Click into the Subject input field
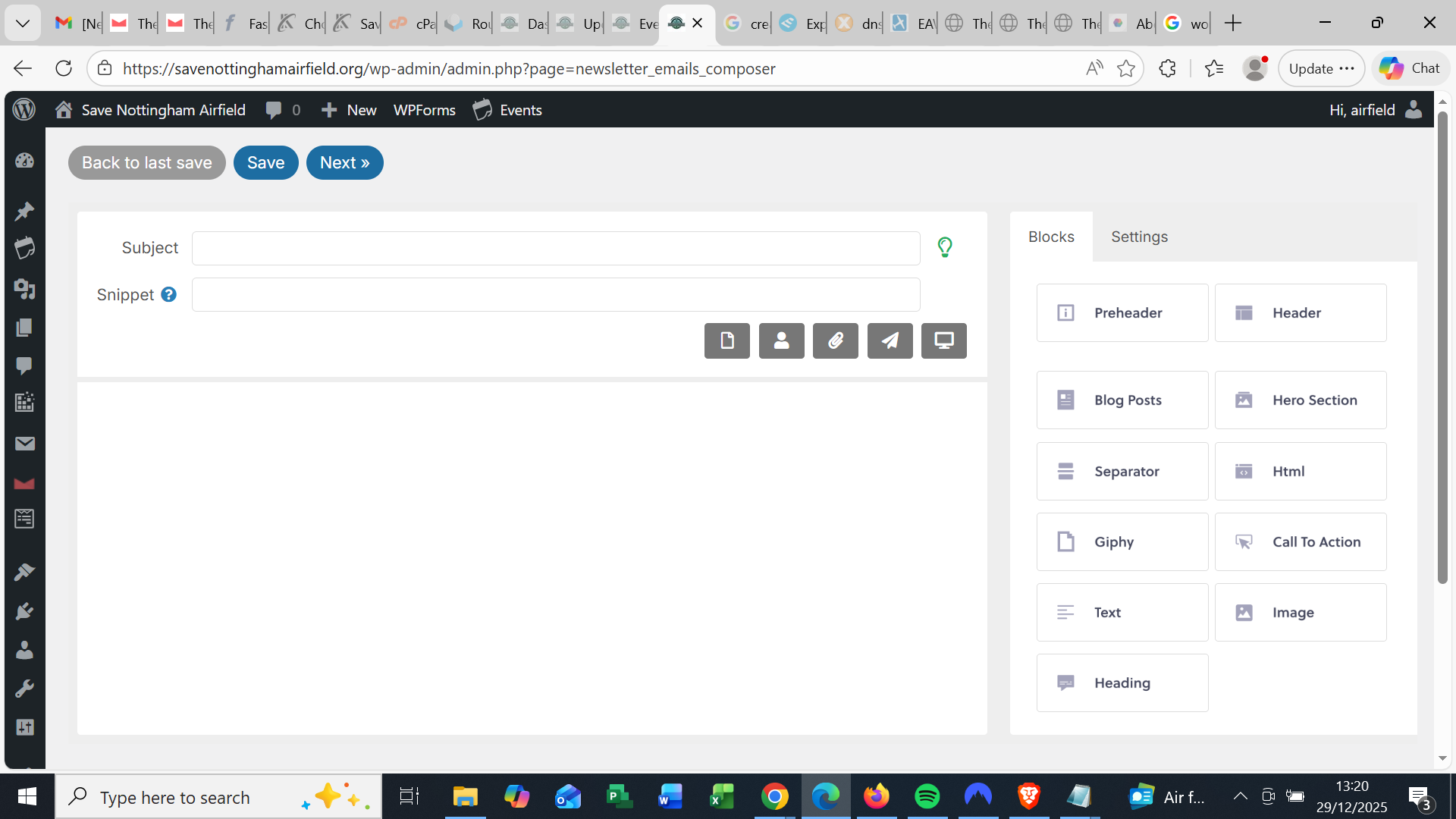Screen dimensions: 1456x819 (555, 248)
